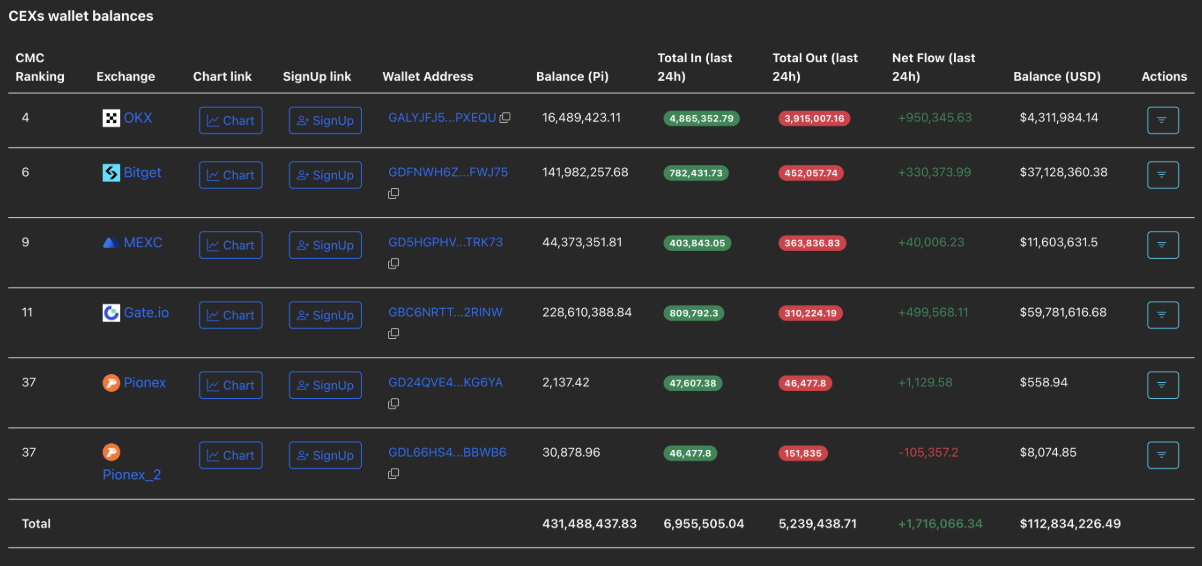1202x566 pixels.
Task: Open the Chart for Bitget
Action: tap(230, 175)
